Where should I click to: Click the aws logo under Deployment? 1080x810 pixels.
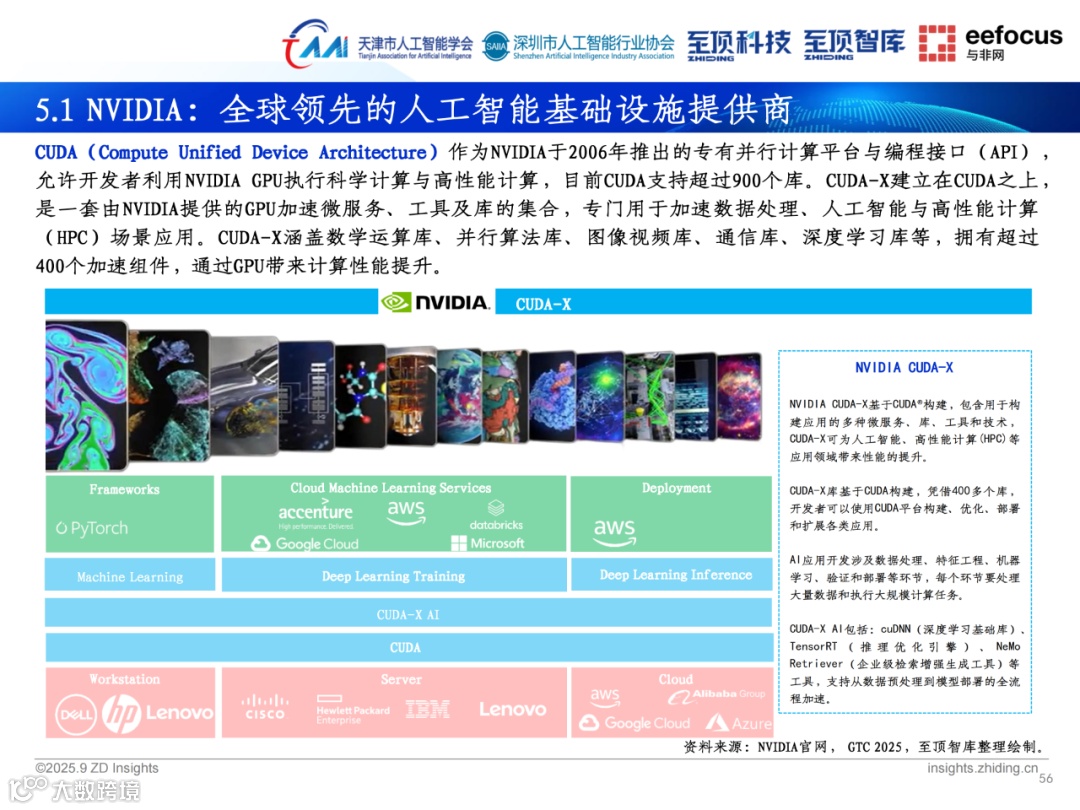pos(614,532)
